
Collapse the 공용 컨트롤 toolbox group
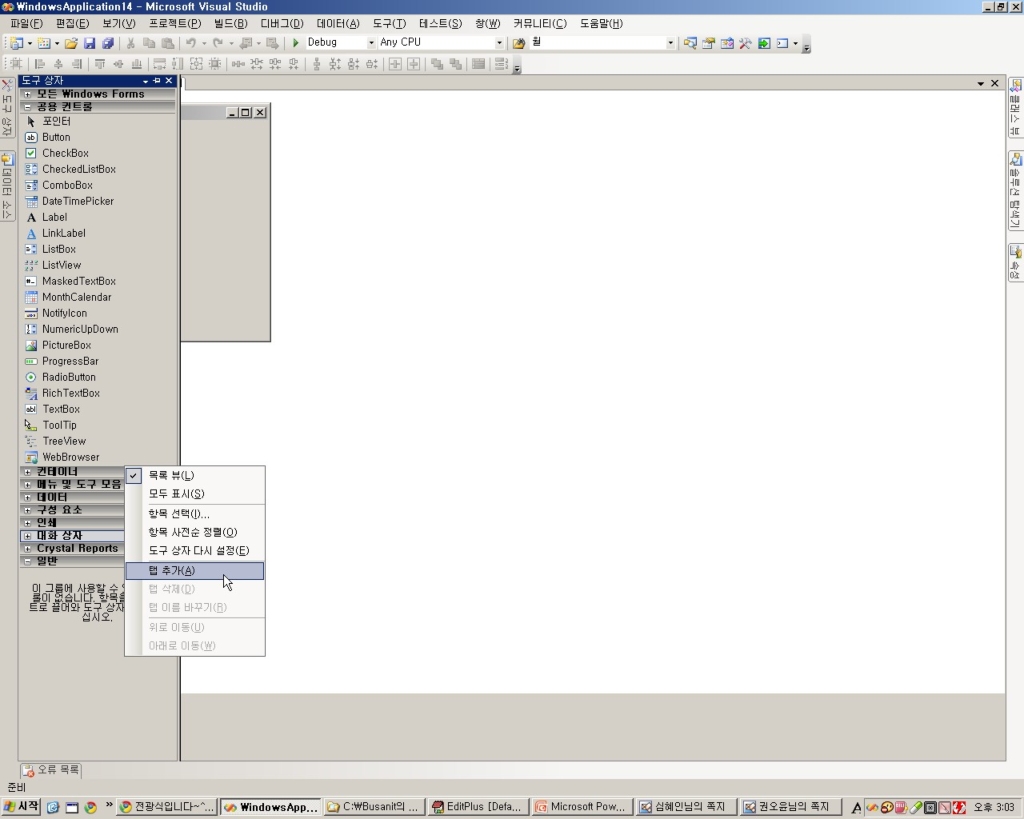point(27,106)
